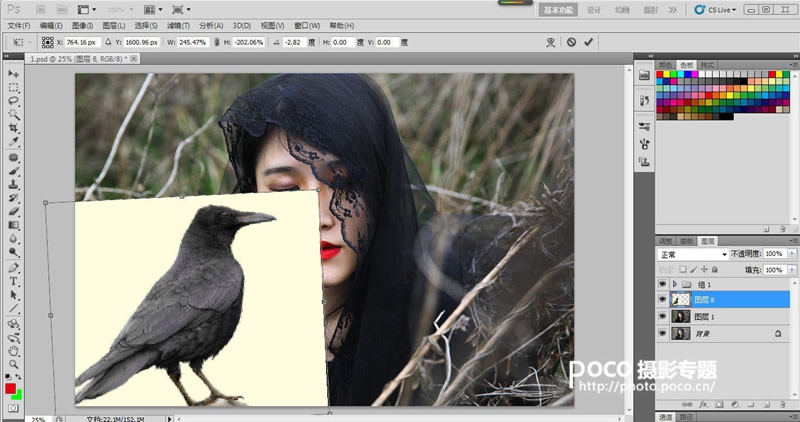
Task: Hide the 图层 8 layer
Action: point(662,300)
